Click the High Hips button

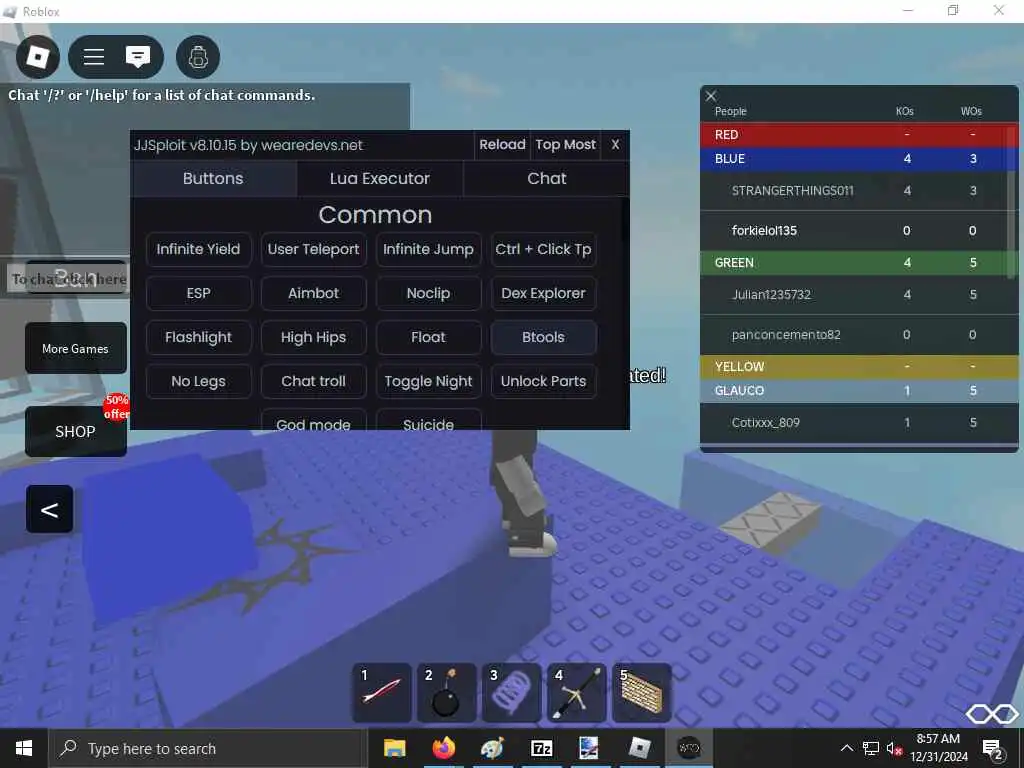313,337
